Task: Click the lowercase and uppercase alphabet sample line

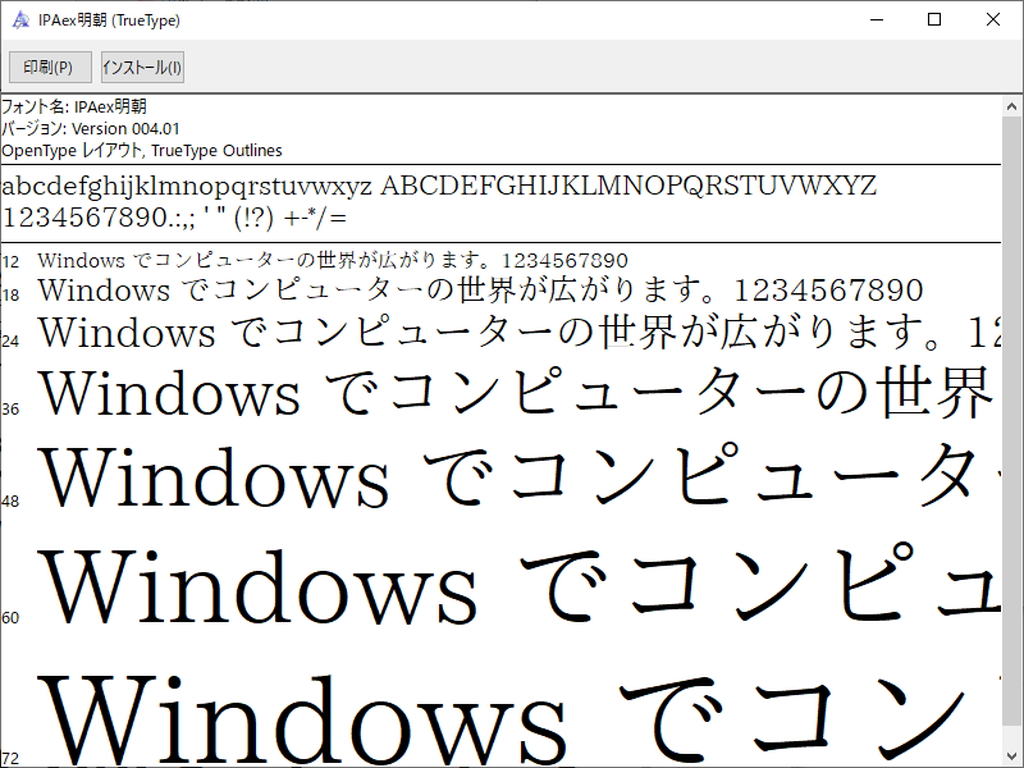Action: (439, 187)
